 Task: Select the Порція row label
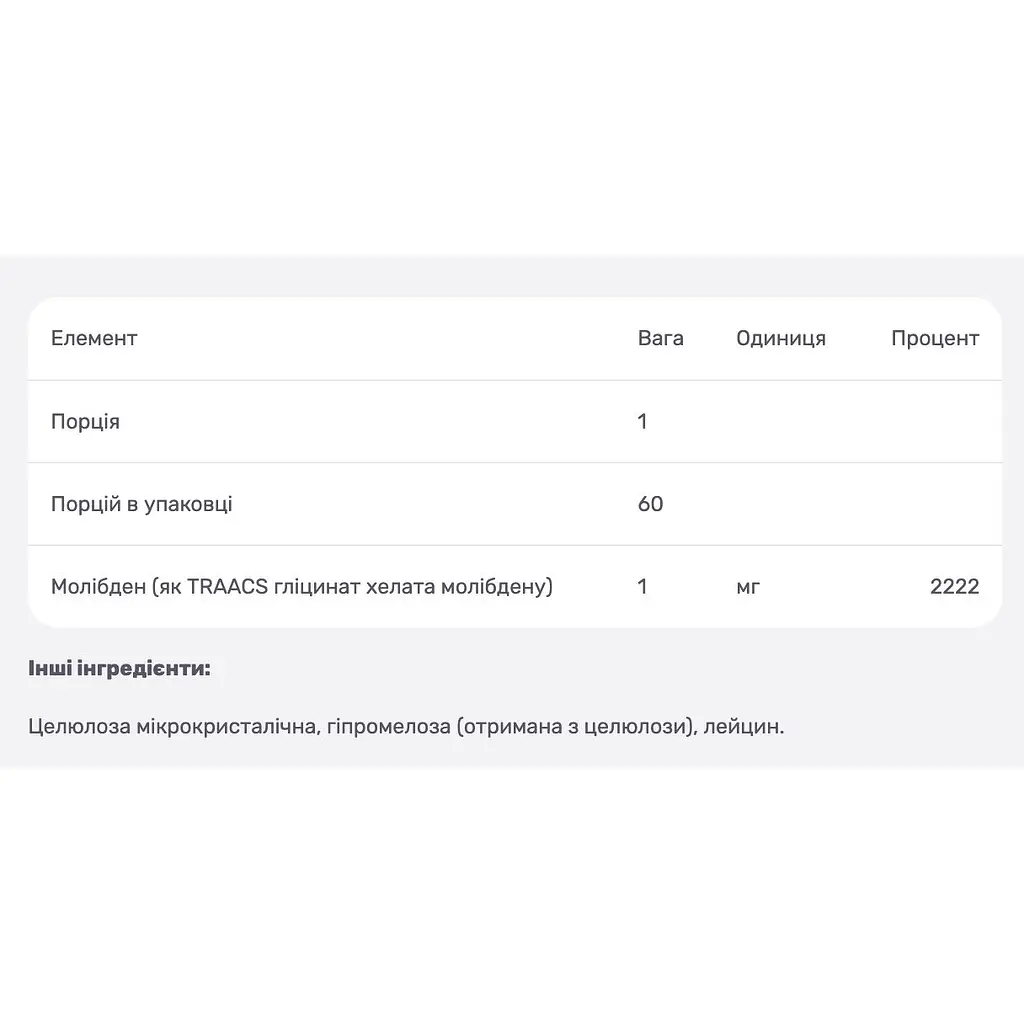(x=86, y=422)
